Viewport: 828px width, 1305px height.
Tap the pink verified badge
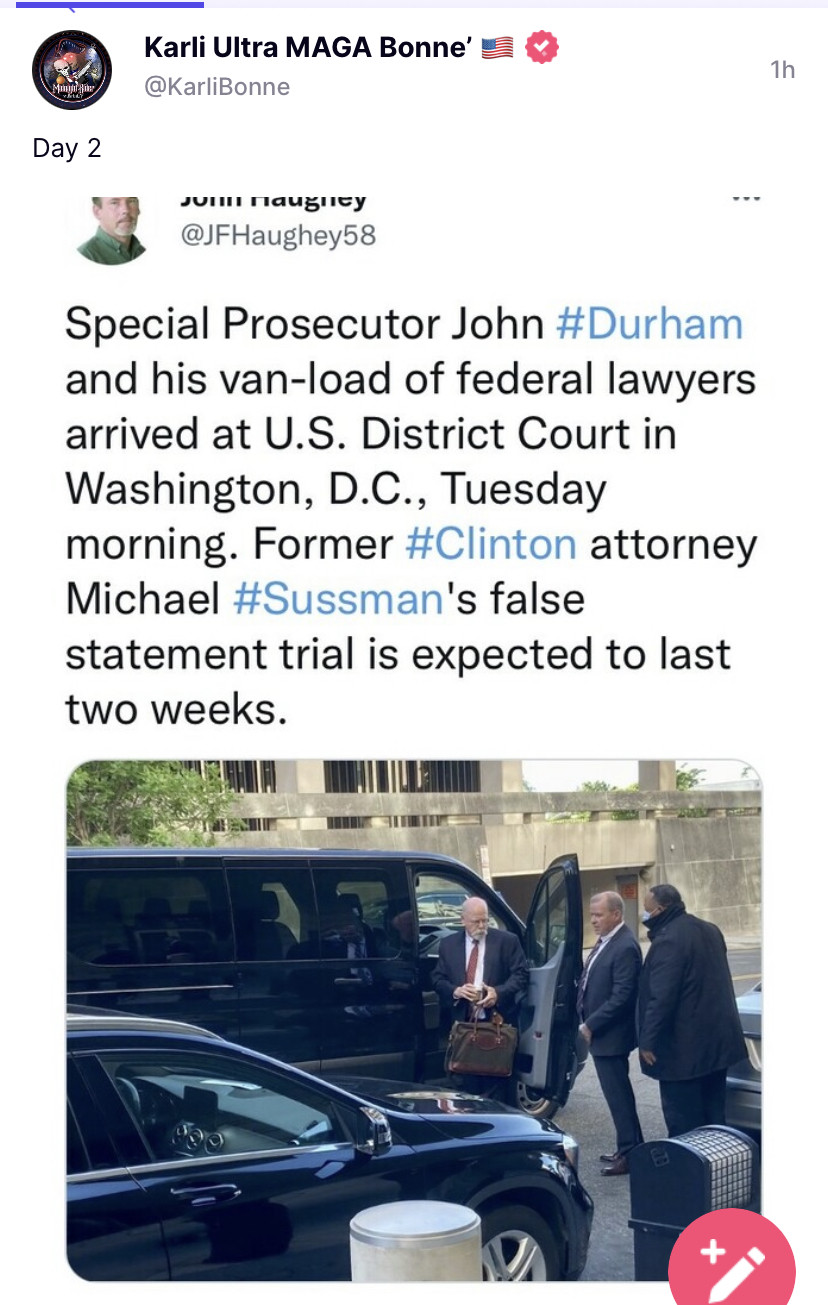pyautogui.click(x=541, y=47)
